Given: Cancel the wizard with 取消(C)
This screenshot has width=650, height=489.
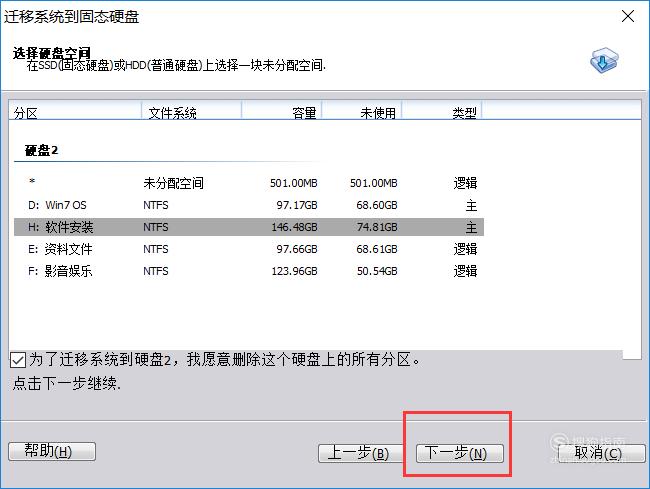Looking at the screenshot, I should (601, 453).
